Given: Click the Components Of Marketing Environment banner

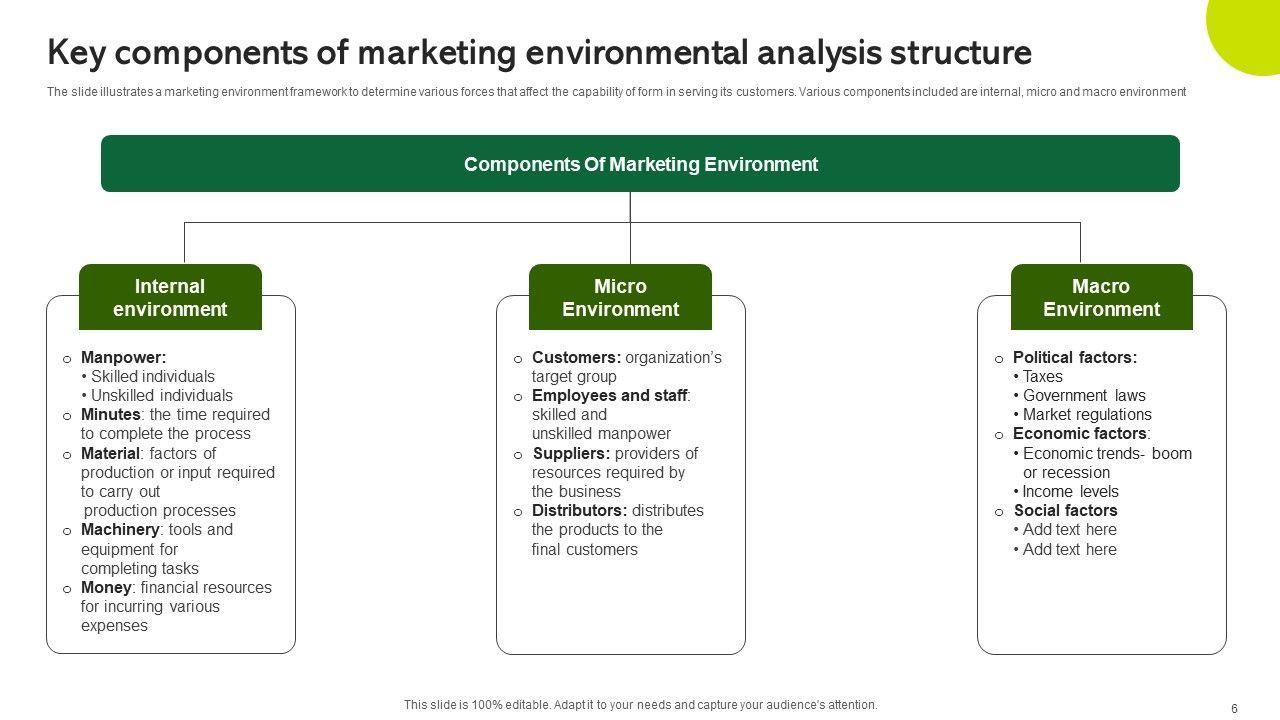Looking at the screenshot, I should pyautogui.click(x=640, y=164).
